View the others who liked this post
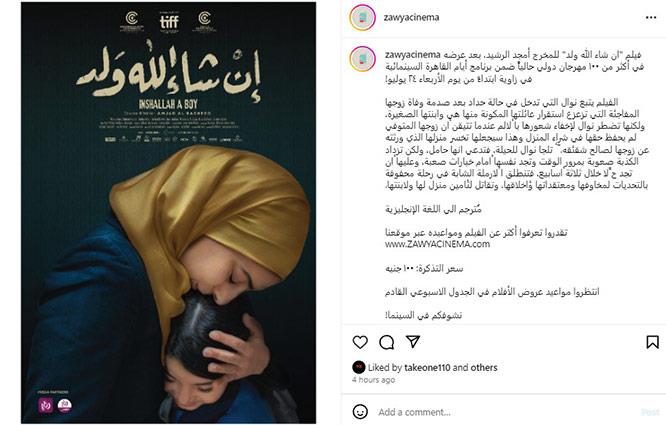The height and width of the screenshot is (425, 666). pos(484,368)
